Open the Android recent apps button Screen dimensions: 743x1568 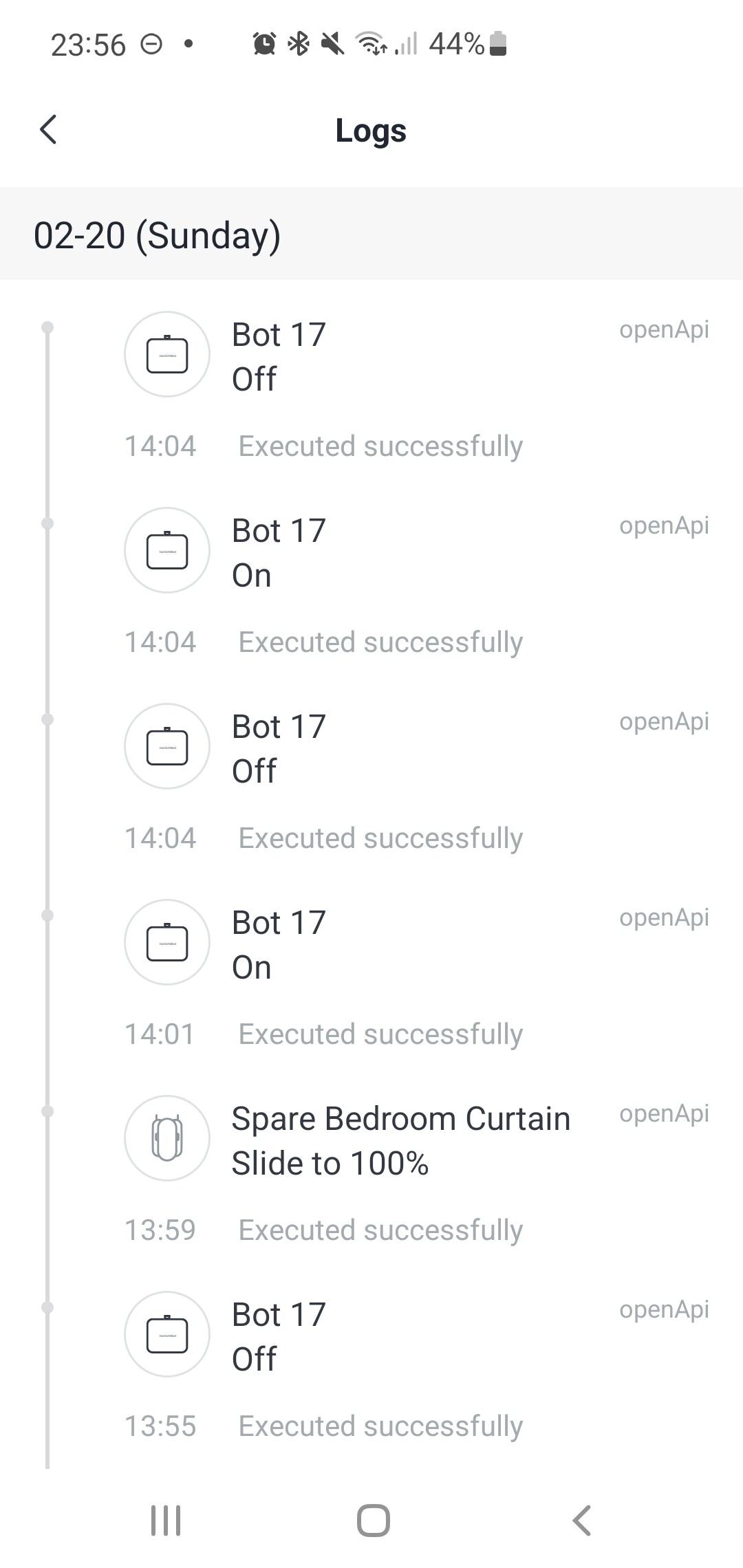coord(166,1520)
